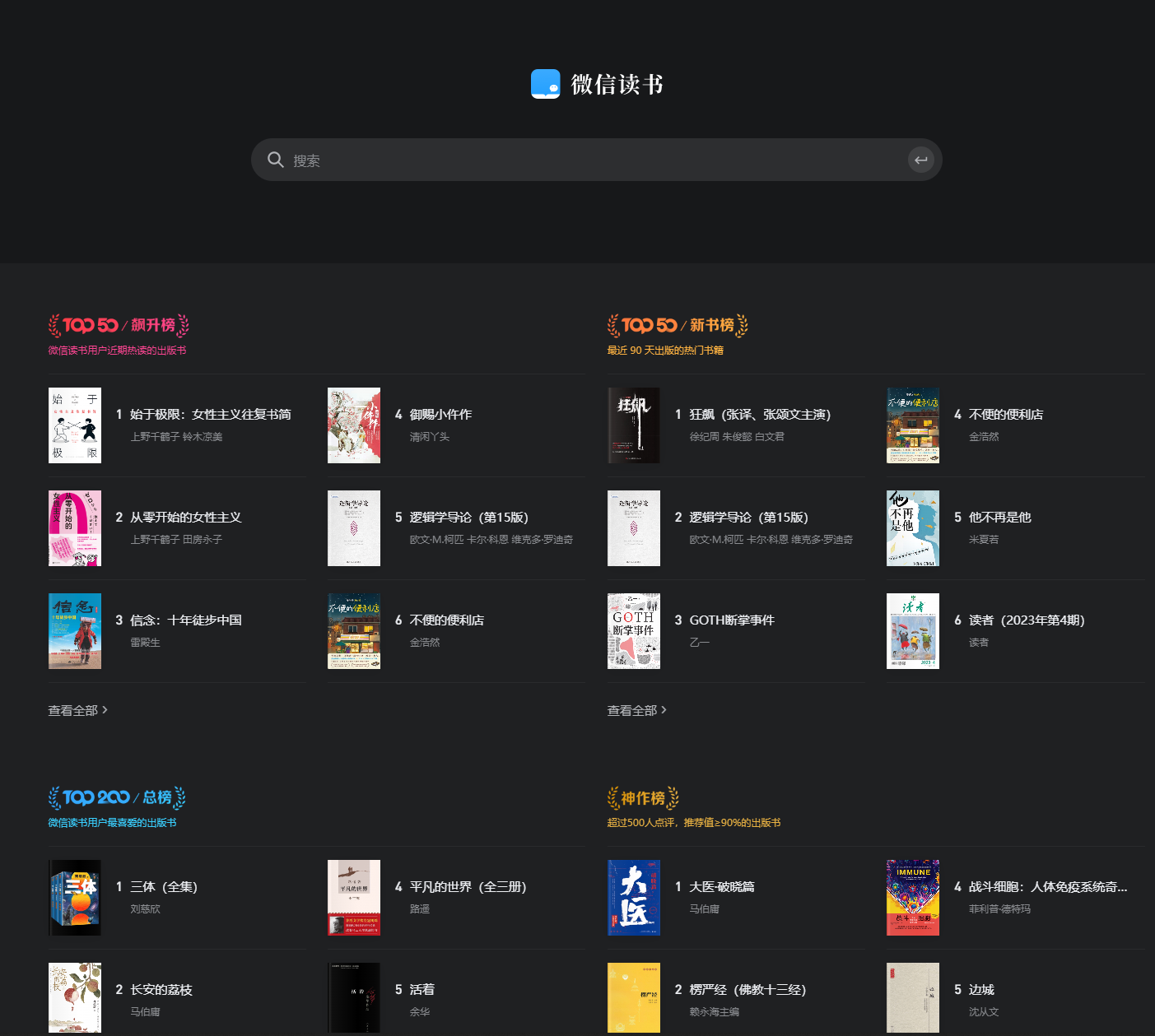Open 不便的便利店 cover in the 新书榜 list
This screenshot has width=1155, height=1036.
[x=913, y=425]
